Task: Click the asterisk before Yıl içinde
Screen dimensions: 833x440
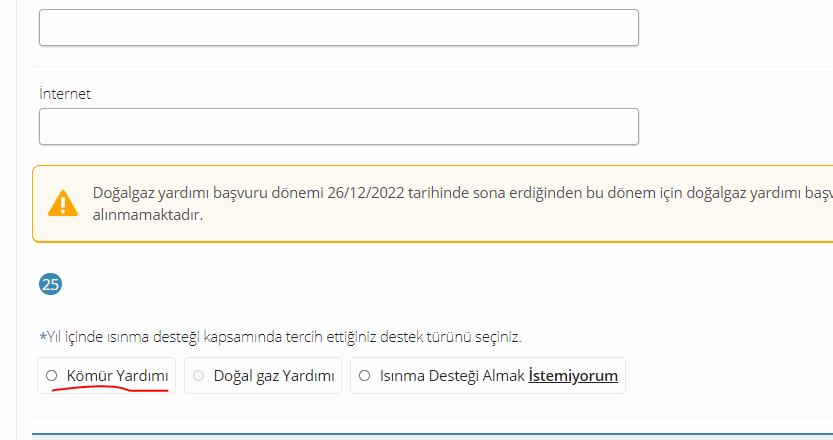Action: (x=43, y=337)
